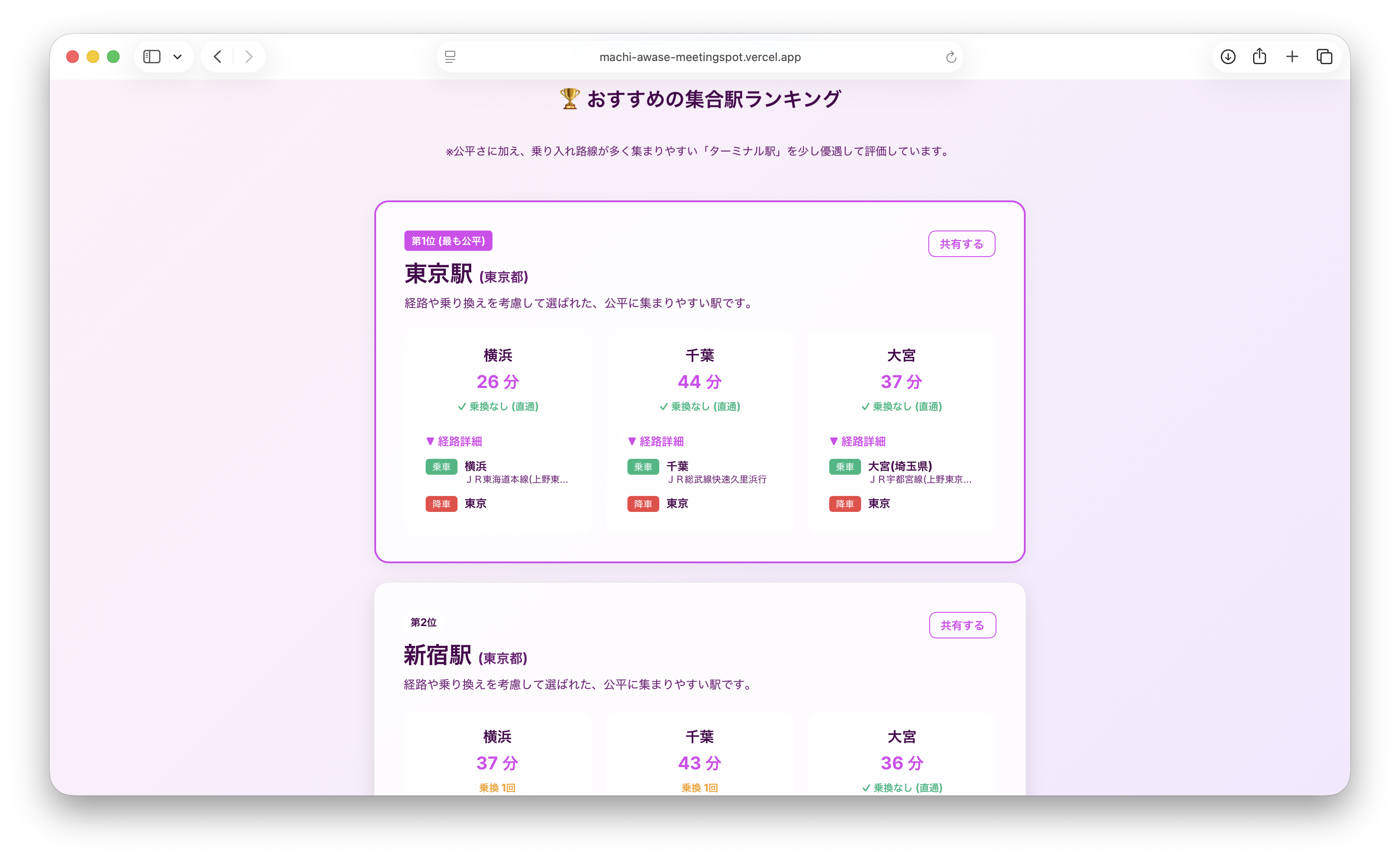Click 乗換なし (直通) under 千葉 44 分

[x=700, y=407]
